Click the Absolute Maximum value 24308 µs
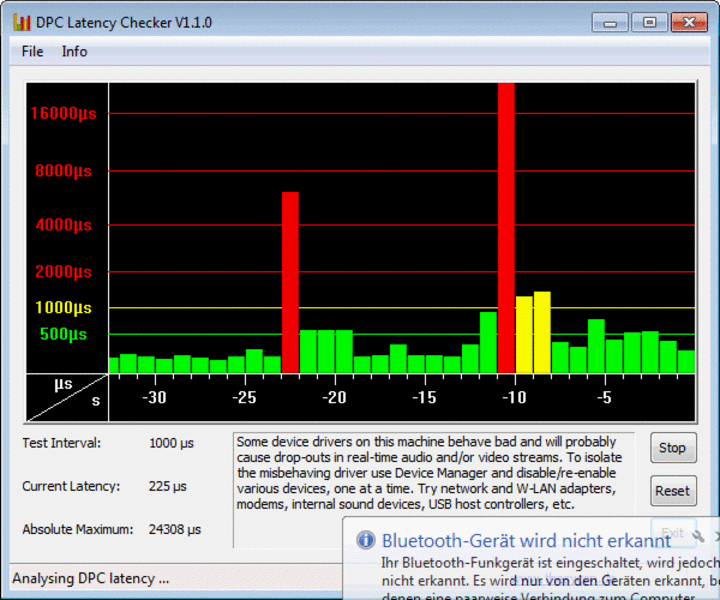The image size is (720, 600). click(175, 529)
